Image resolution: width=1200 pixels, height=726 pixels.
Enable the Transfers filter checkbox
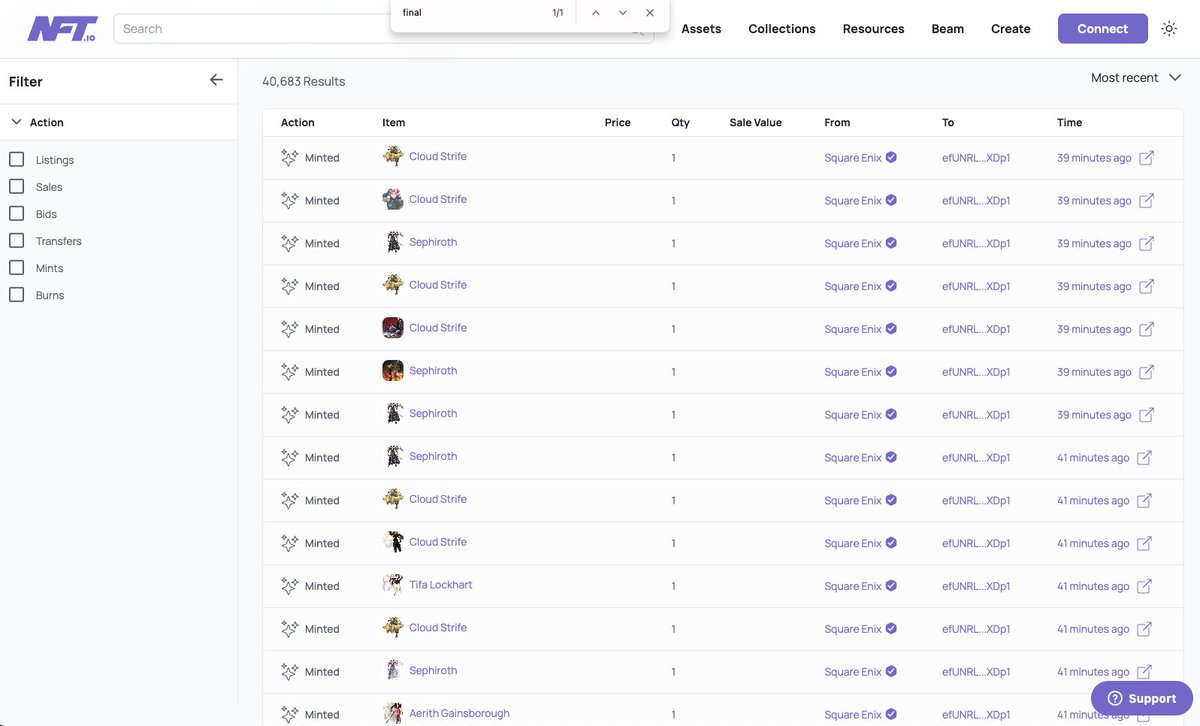[16, 240]
